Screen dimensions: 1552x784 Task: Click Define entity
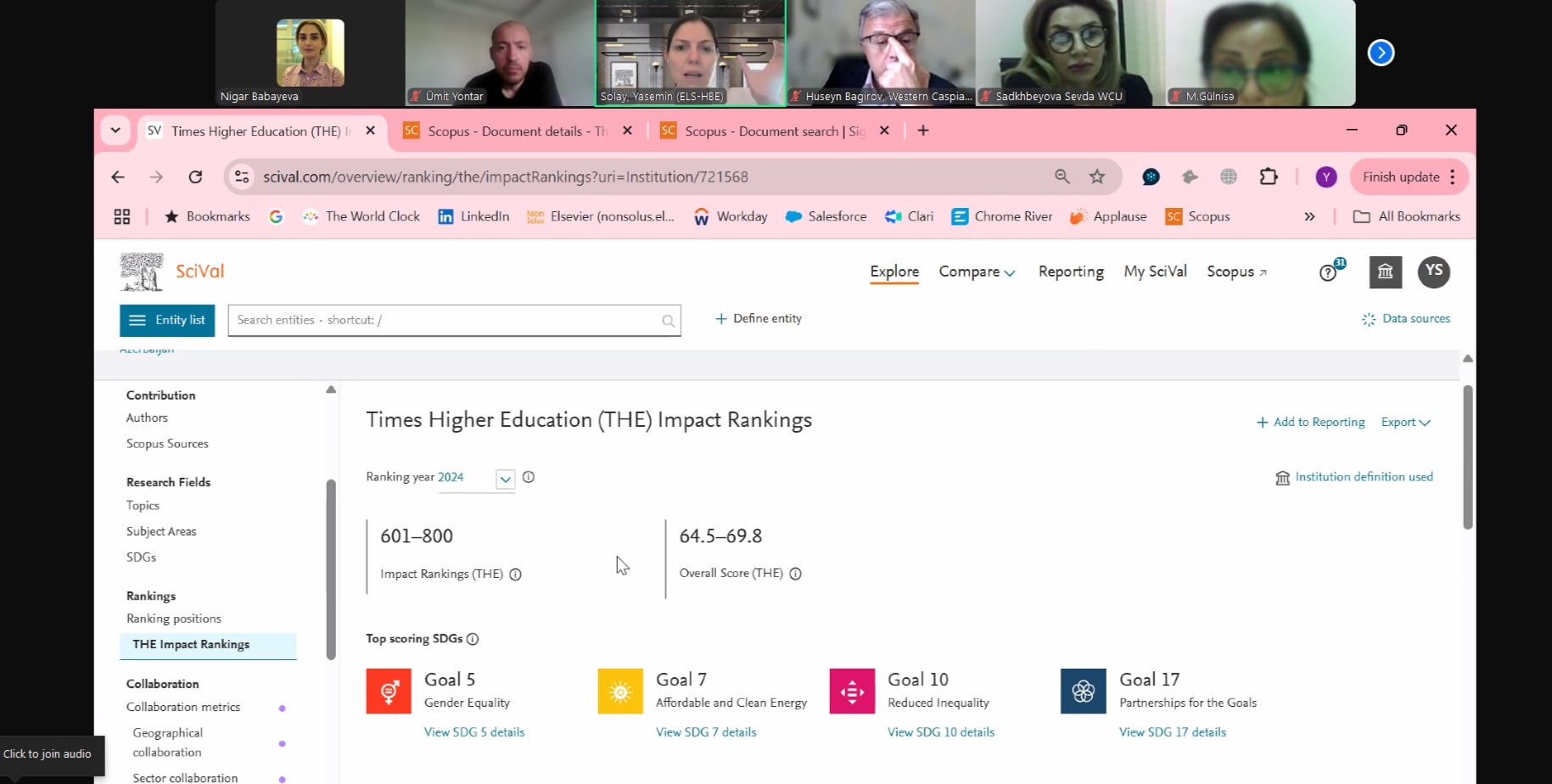tap(758, 319)
